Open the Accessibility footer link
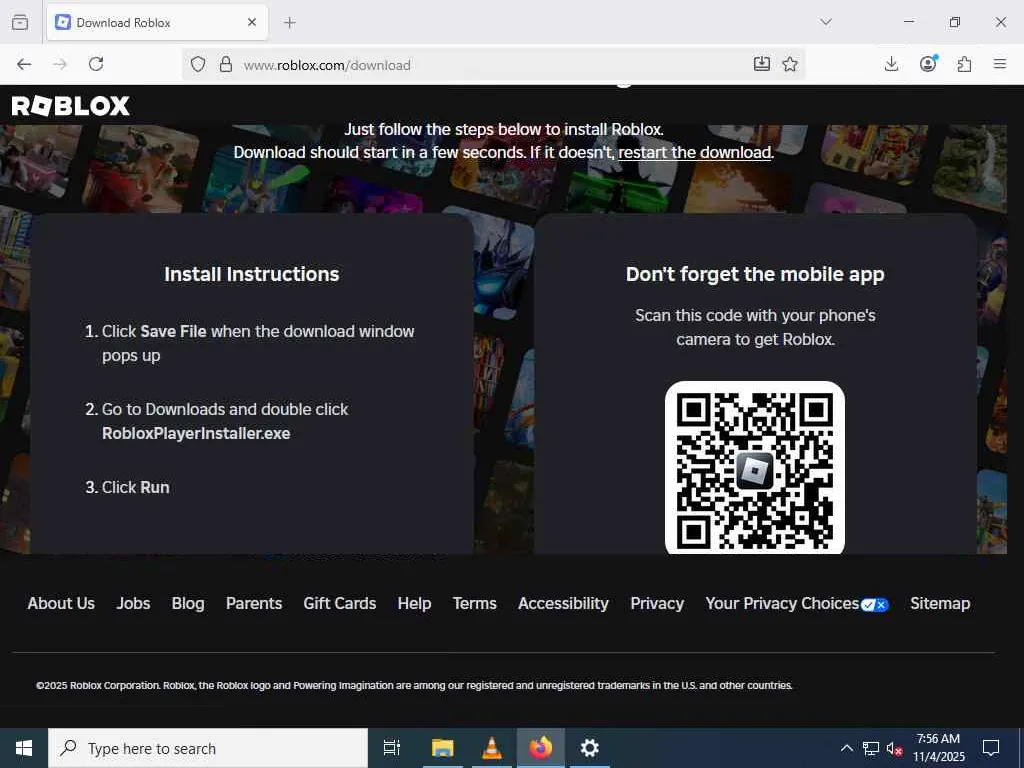The height and width of the screenshot is (768, 1024). (564, 603)
